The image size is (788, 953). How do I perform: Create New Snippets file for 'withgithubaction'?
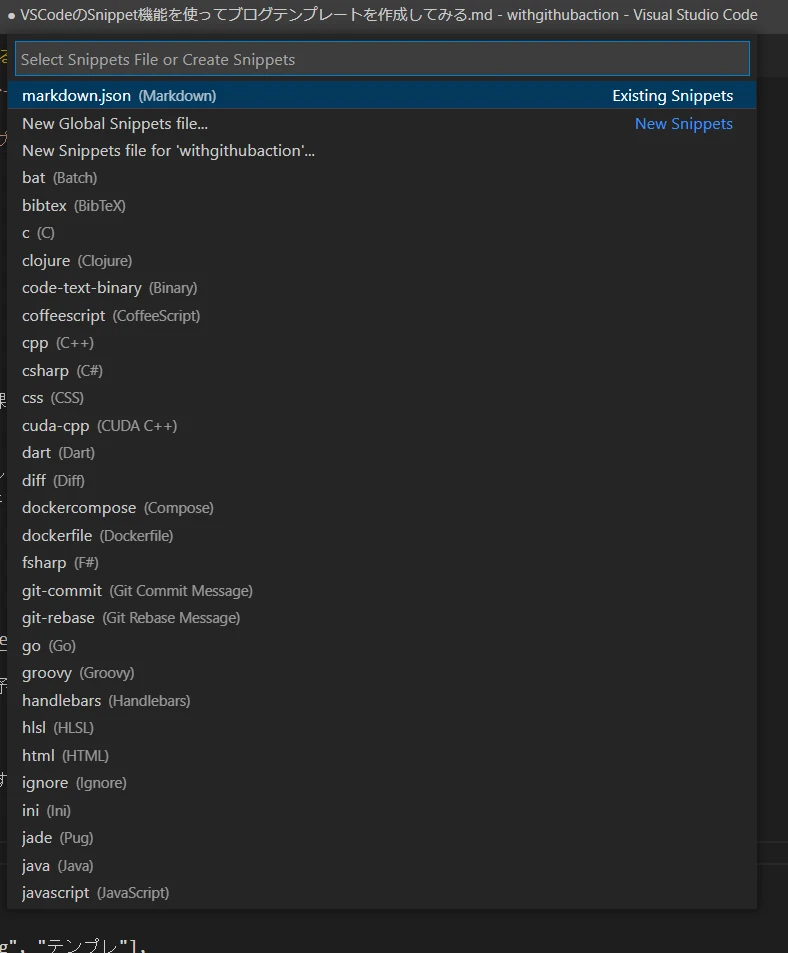click(x=168, y=150)
